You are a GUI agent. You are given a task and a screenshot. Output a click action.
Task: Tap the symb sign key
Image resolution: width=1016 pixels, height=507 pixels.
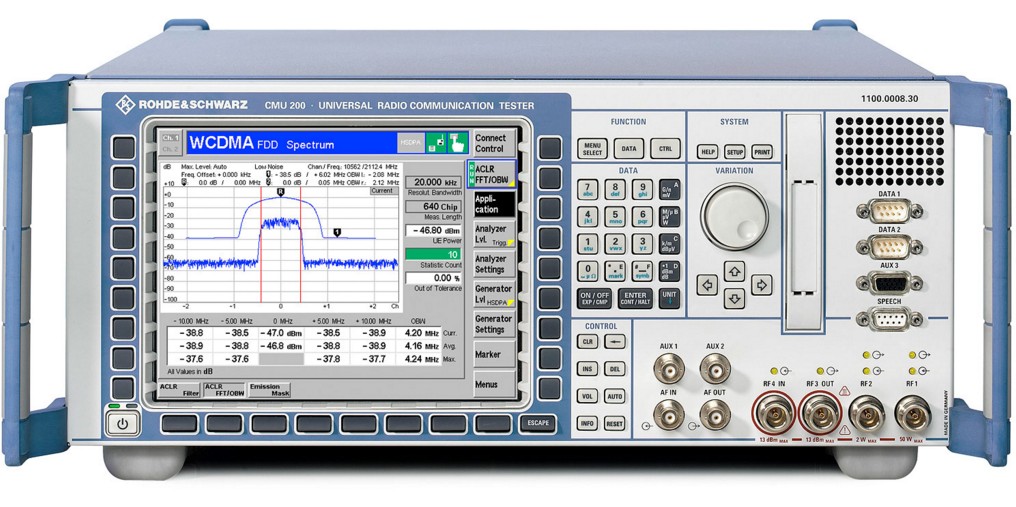tap(642, 271)
